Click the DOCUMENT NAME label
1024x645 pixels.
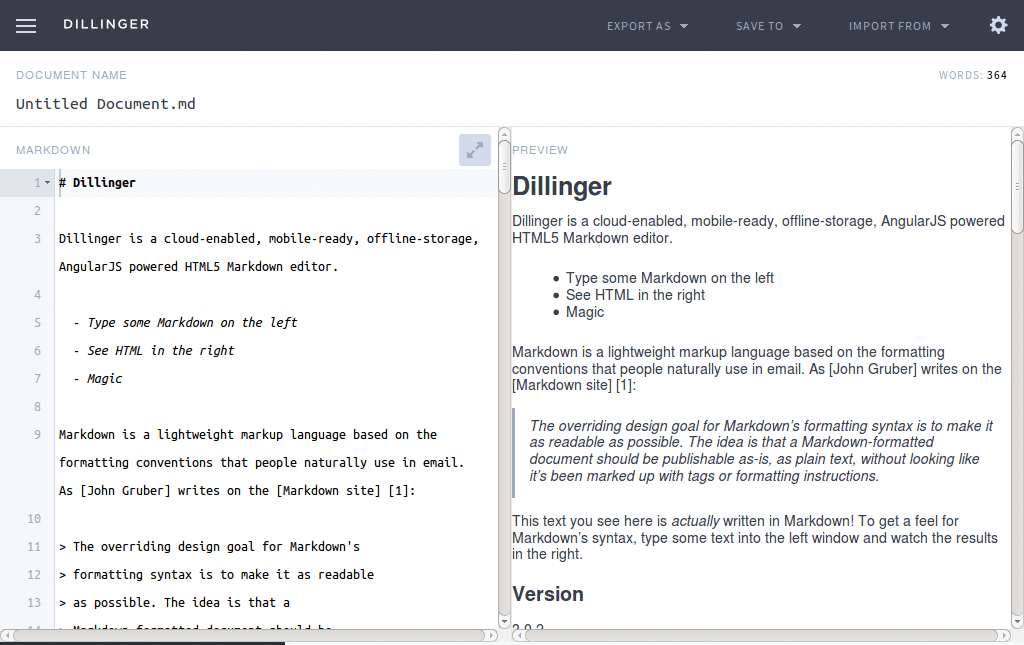[71, 75]
